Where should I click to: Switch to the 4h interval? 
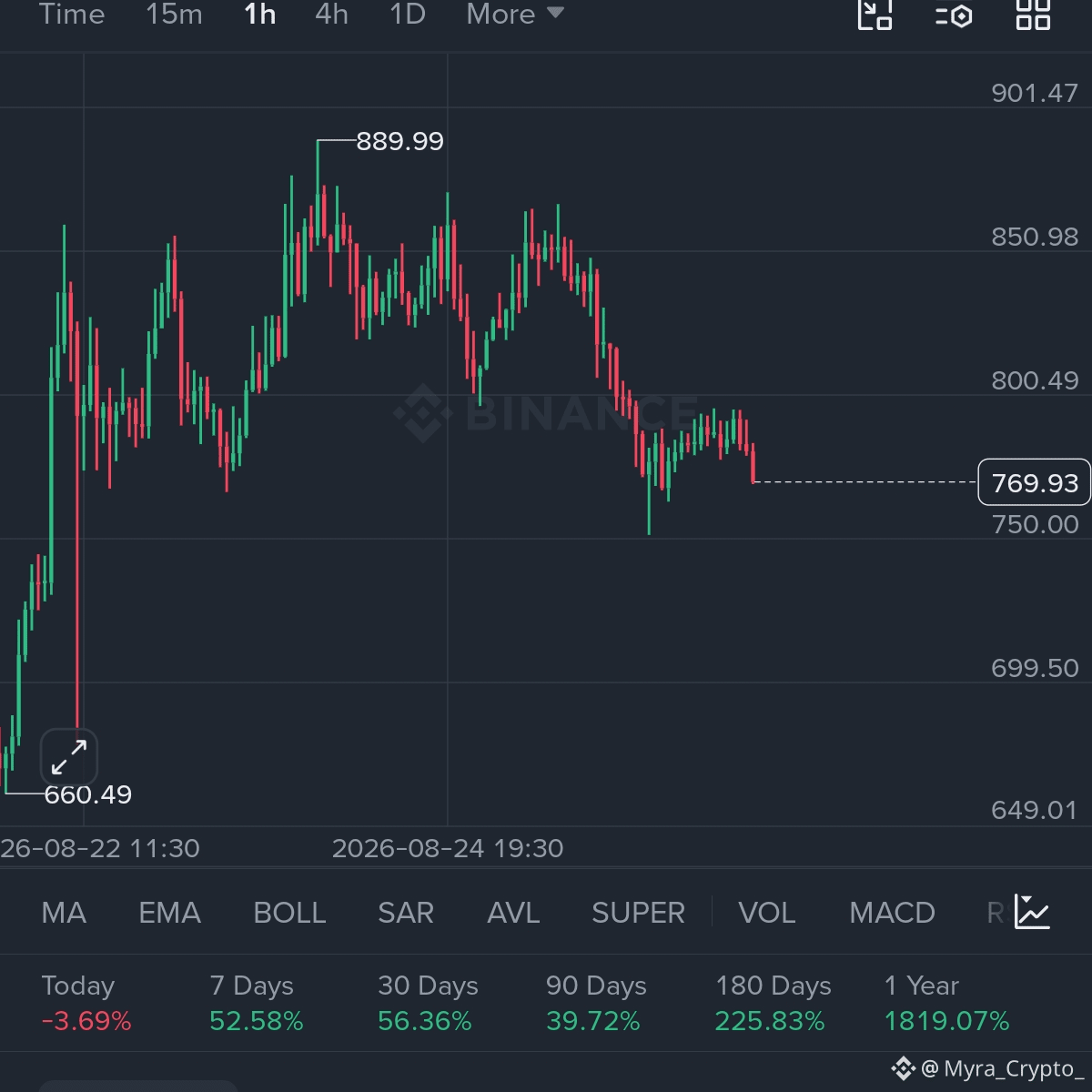331,15
